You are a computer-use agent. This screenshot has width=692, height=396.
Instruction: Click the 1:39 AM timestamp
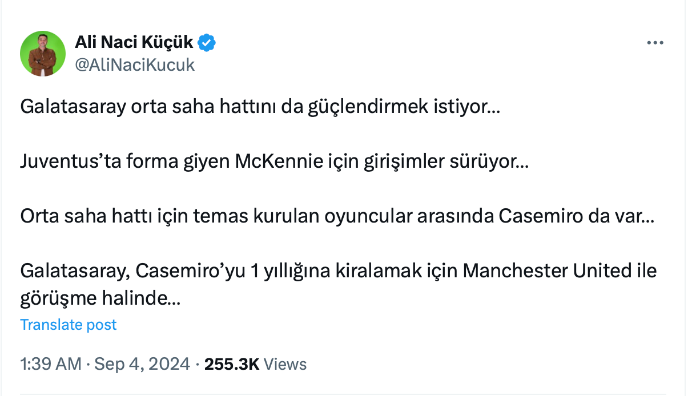51,364
